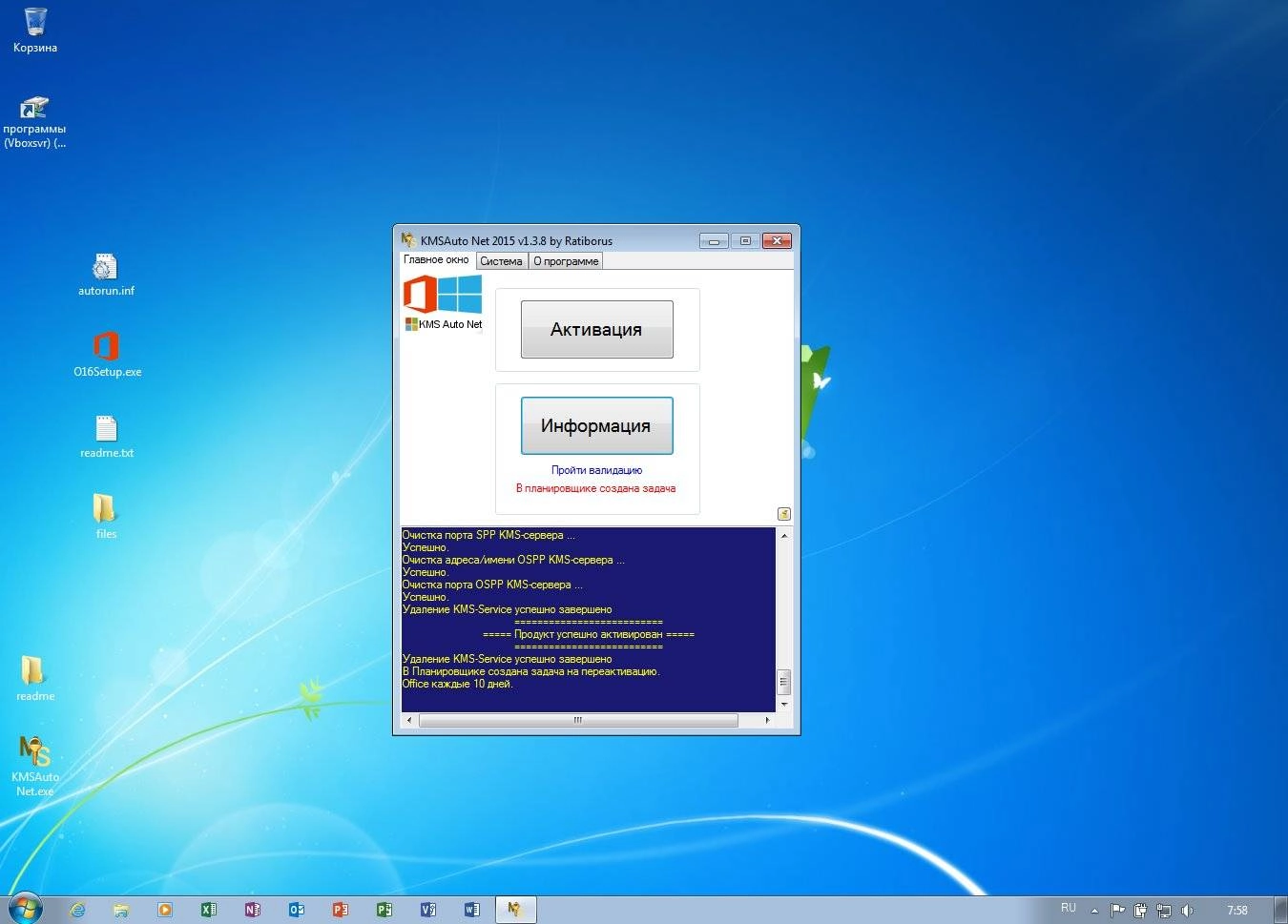This screenshot has width=1288, height=924.
Task: Select the Главное окно tab
Action: (x=436, y=259)
